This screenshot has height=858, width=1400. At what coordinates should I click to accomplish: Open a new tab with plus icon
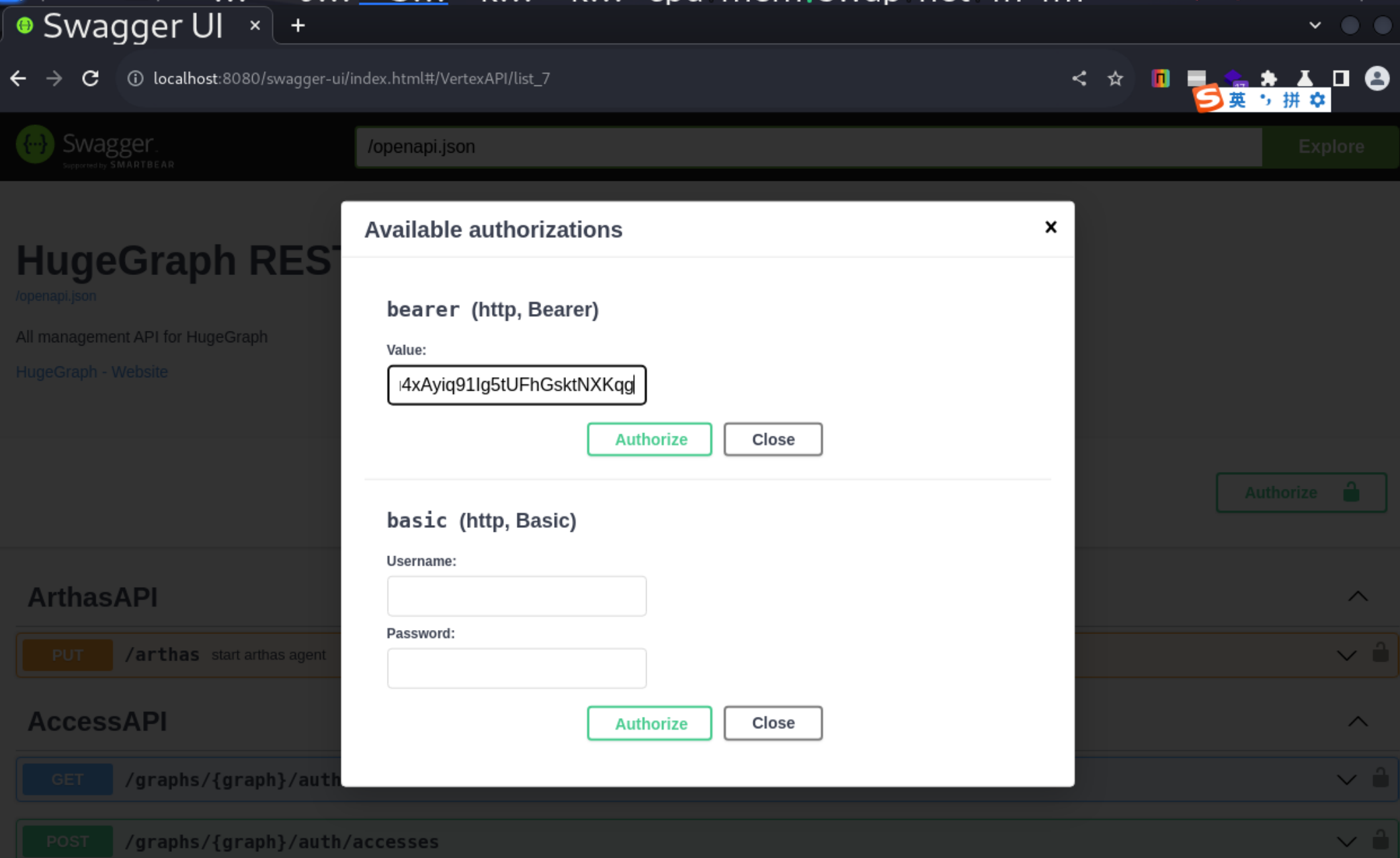(298, 26)
